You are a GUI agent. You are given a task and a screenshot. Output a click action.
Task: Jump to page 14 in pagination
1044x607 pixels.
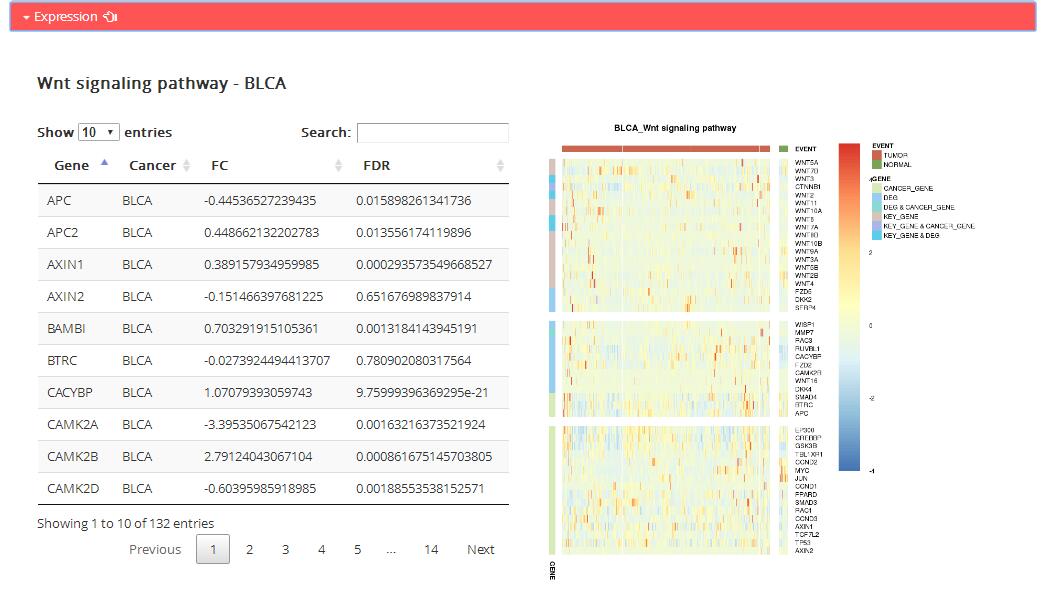[x=430, y=549]
